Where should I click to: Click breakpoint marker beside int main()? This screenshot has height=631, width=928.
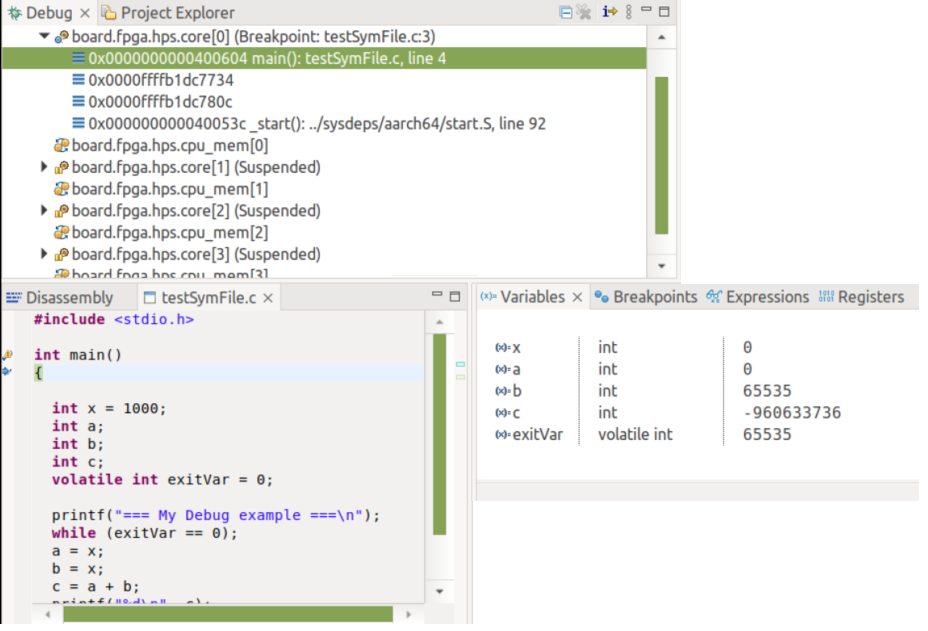[7, 355]
